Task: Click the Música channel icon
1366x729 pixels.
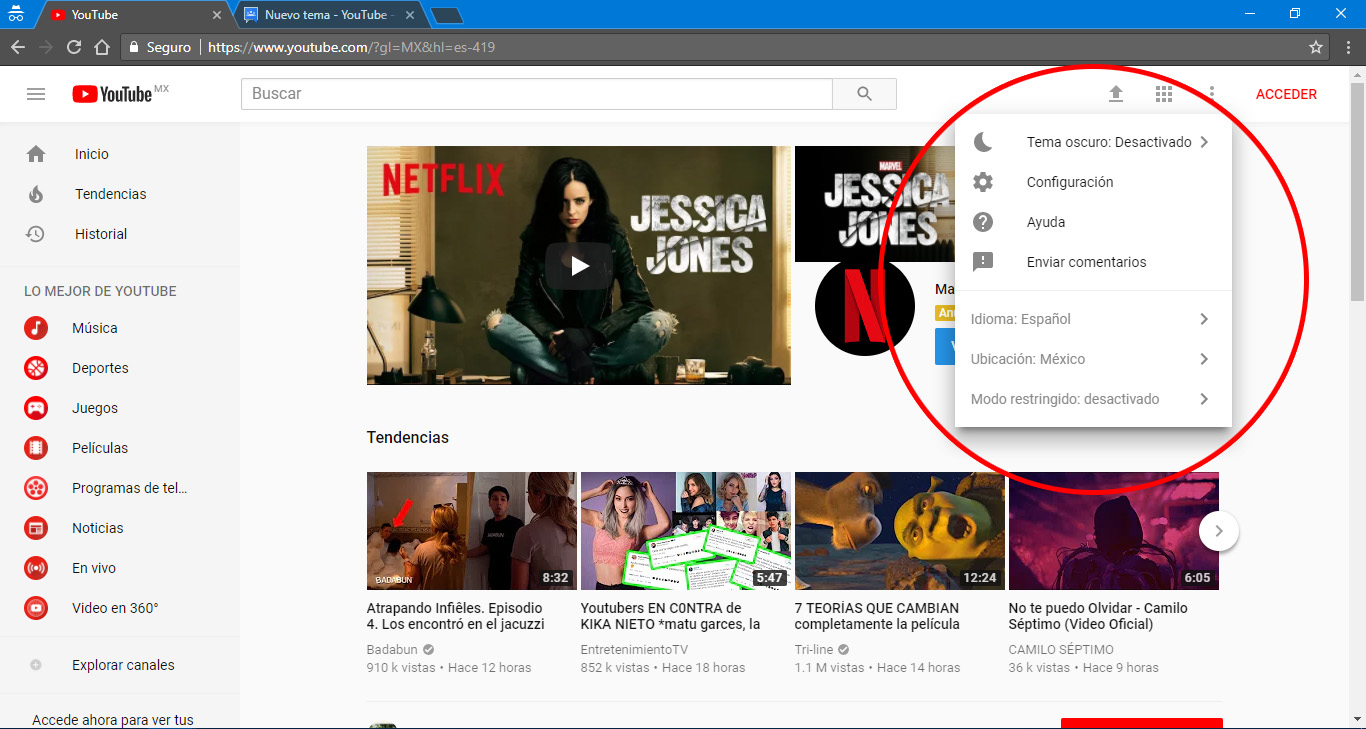Action: tap(36, 328)
